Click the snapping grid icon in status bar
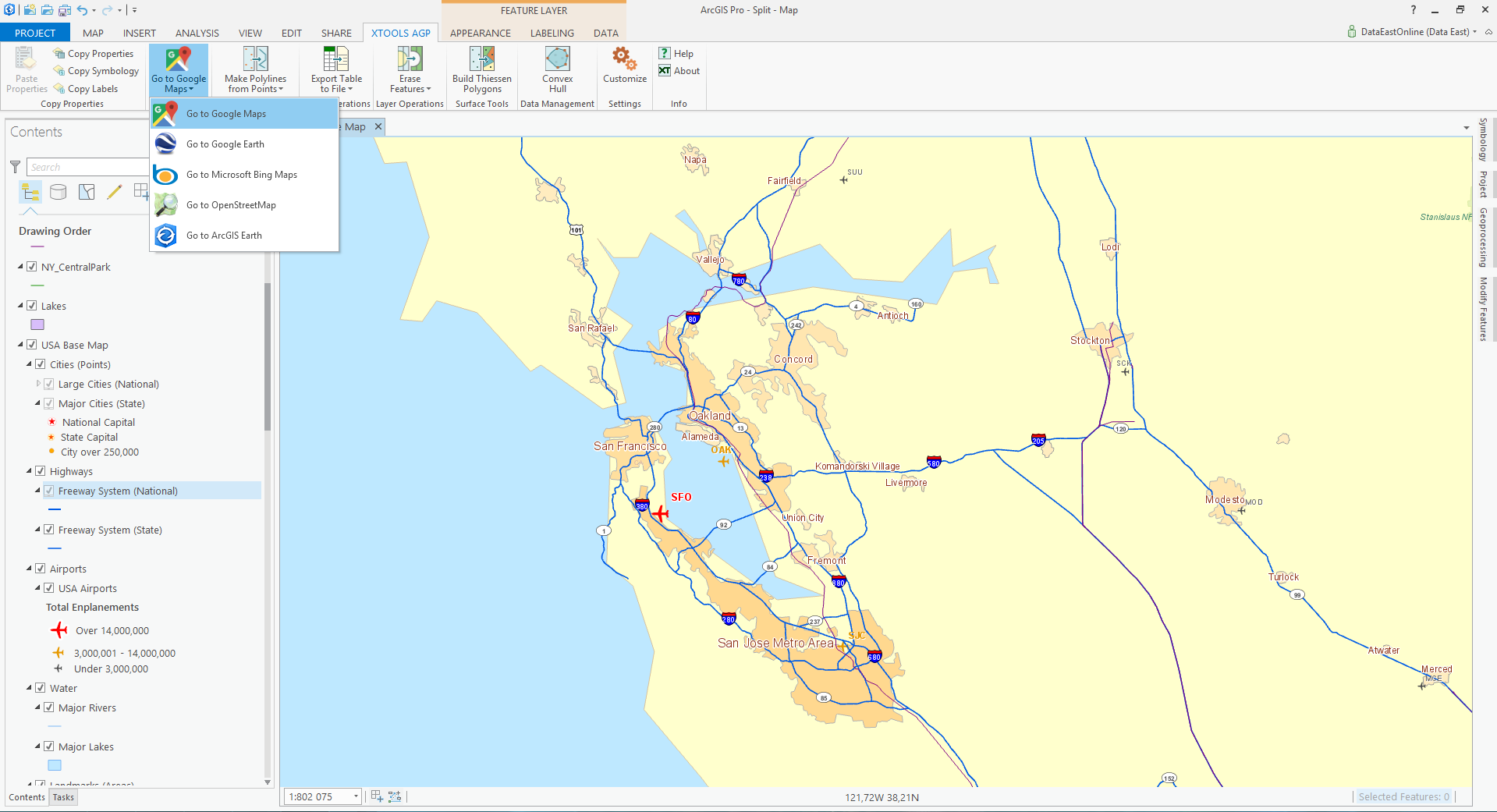Viewport: 1497px width, 812px height. pos(377,796)
